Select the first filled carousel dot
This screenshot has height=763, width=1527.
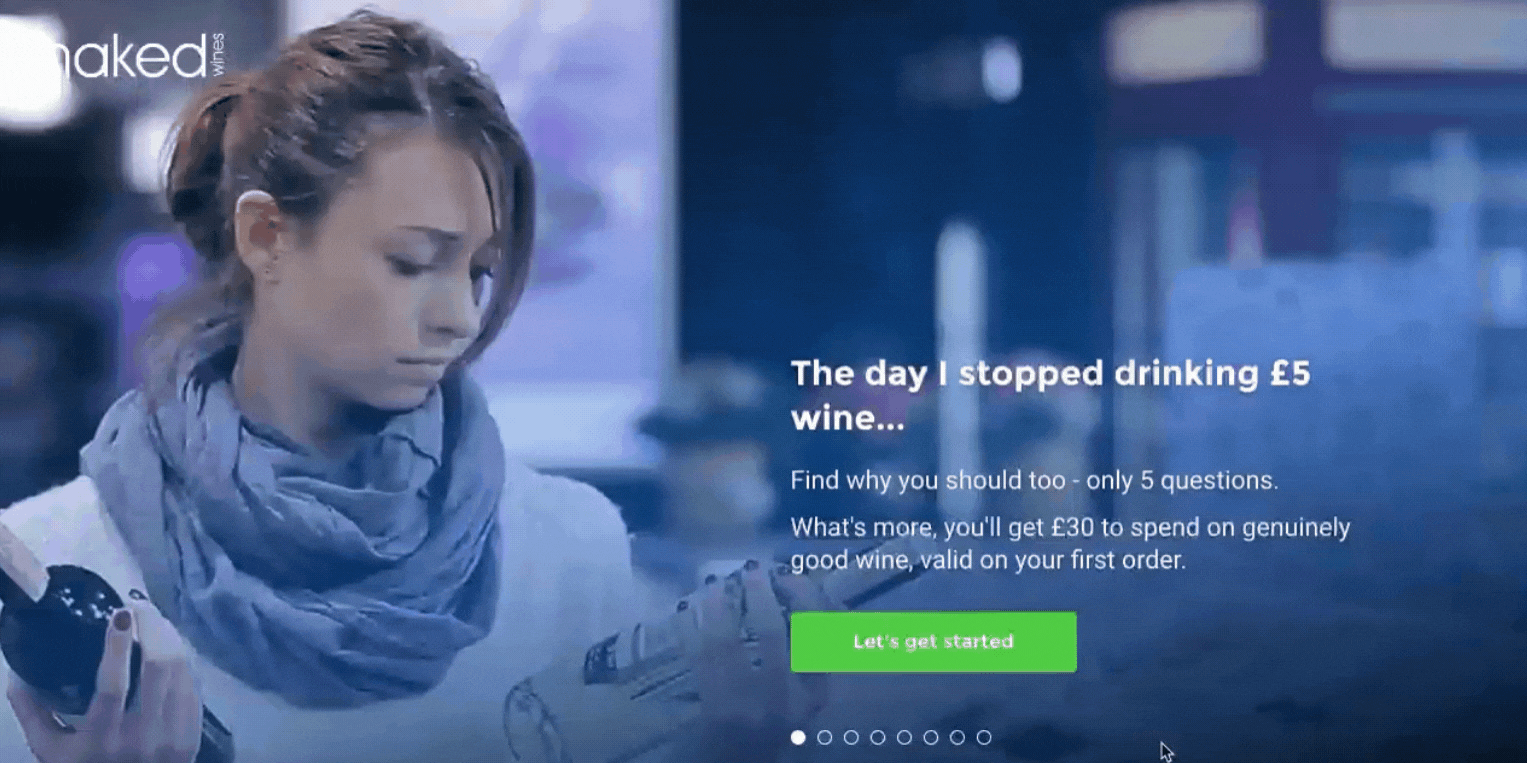click(798, 737)
